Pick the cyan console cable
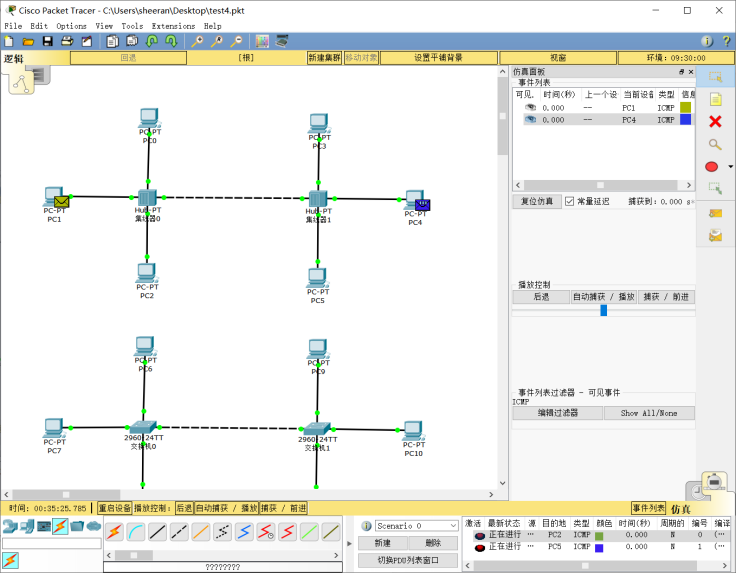 coord(136,532)
